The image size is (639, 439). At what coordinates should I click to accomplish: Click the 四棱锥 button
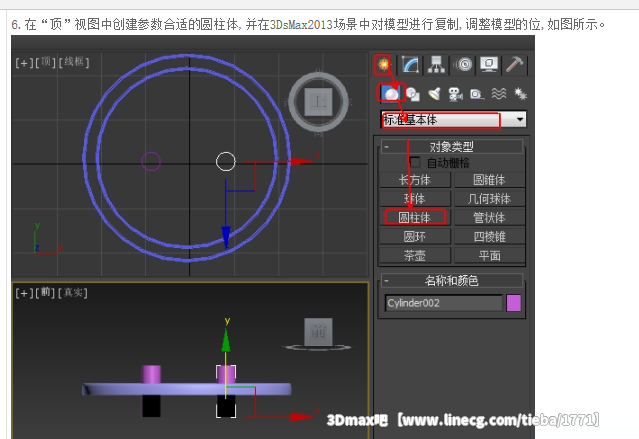point(489,237)
